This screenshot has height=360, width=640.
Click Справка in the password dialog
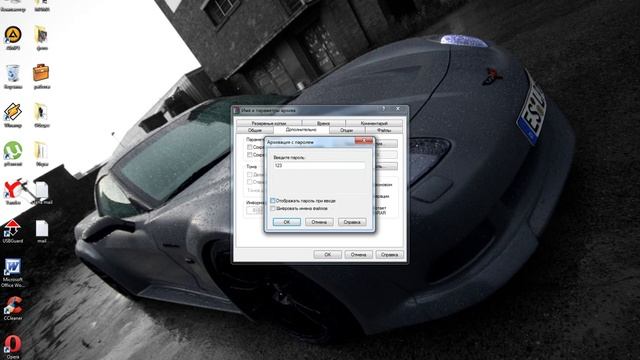point(352,222)
